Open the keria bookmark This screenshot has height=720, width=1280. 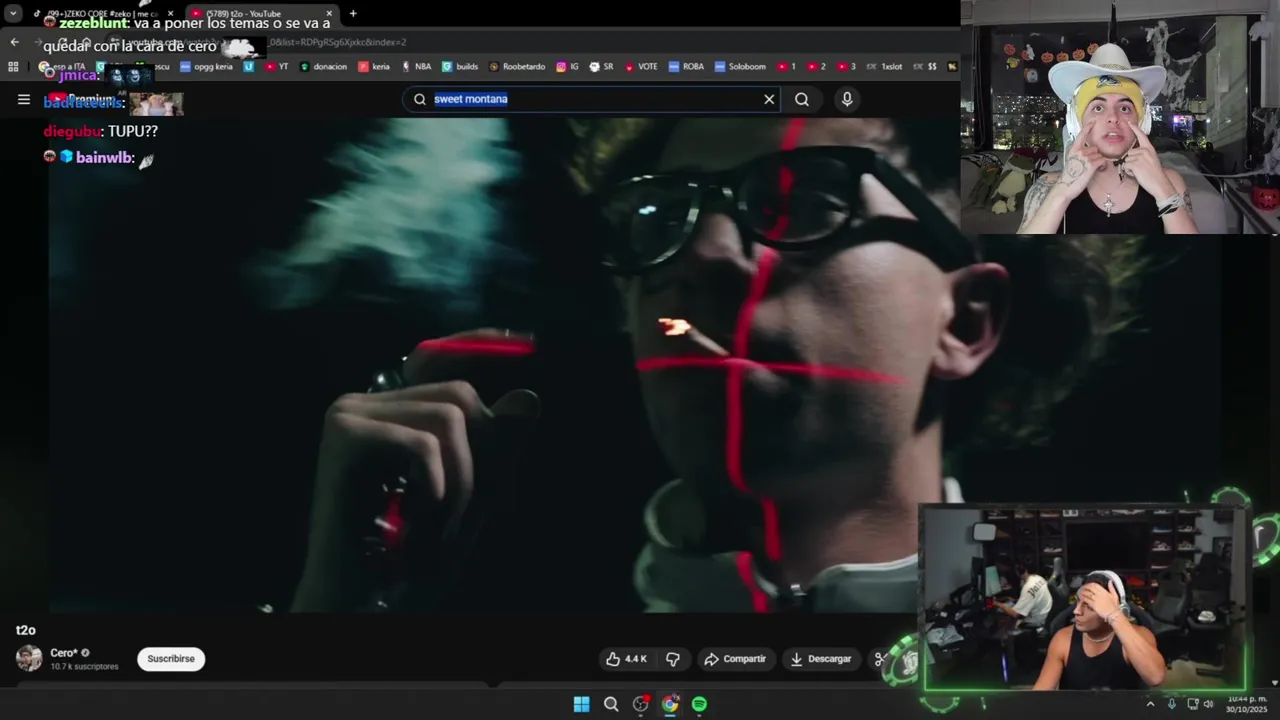click(374, 67)
